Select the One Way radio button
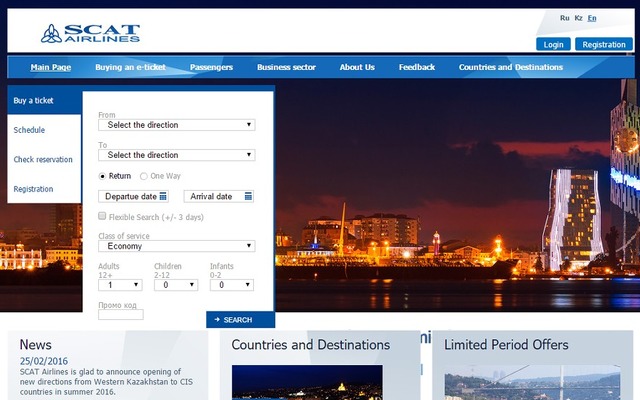 [144, 176]
